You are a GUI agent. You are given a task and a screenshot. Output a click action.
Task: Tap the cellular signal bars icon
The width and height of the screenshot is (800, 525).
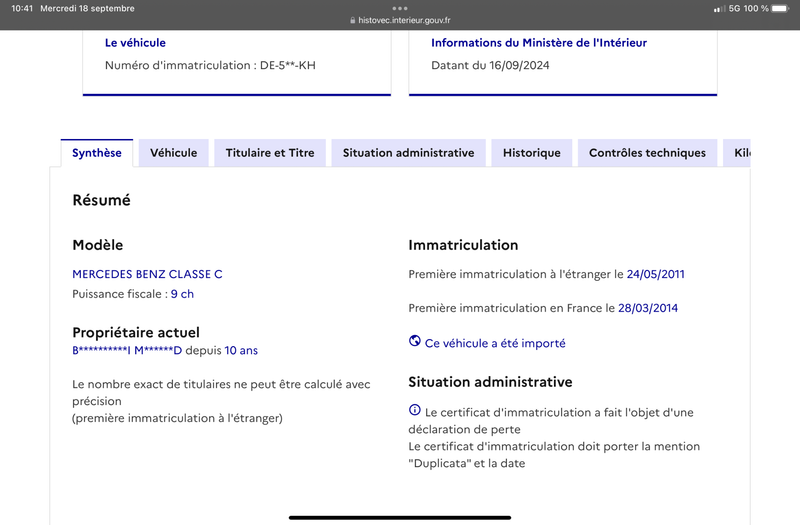pos(719,9)
